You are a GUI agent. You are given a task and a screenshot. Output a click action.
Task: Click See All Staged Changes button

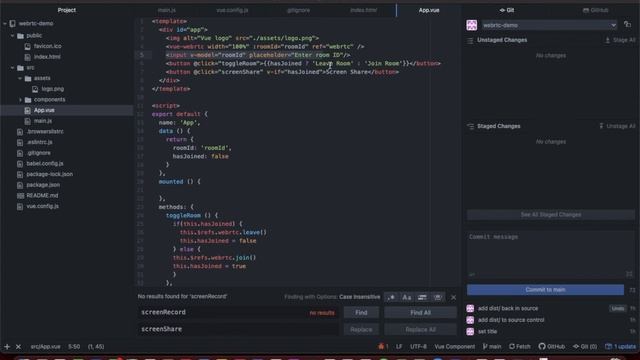551,215
